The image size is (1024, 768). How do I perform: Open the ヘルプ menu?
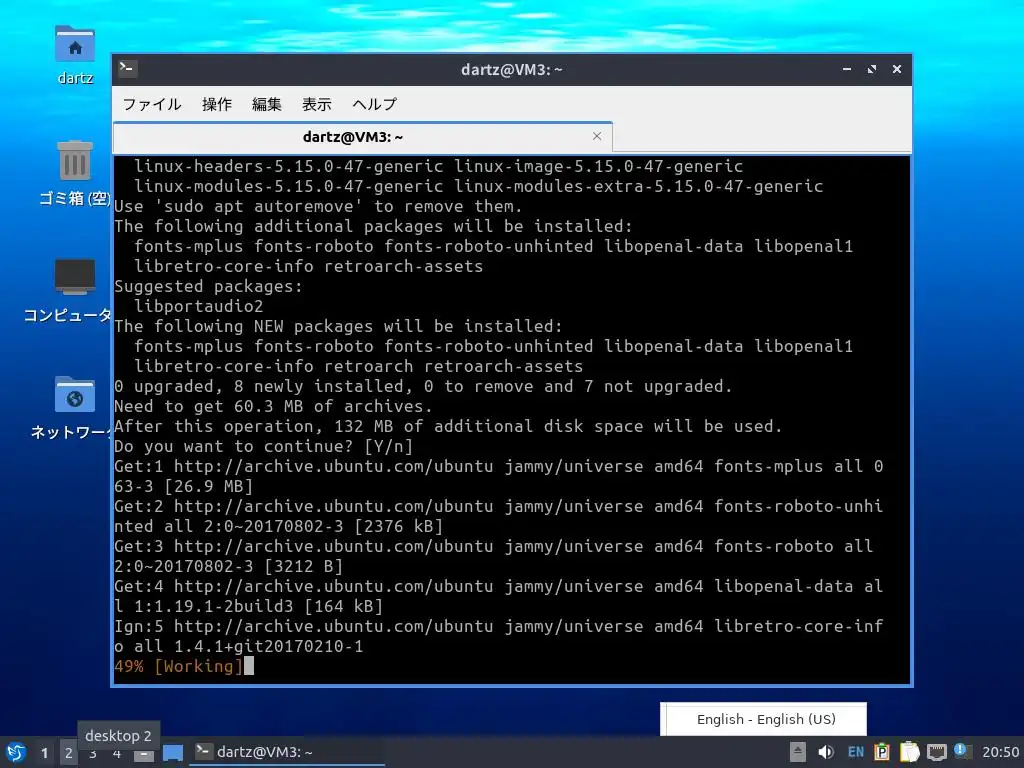pyautogui.click(x=374, y=104)
